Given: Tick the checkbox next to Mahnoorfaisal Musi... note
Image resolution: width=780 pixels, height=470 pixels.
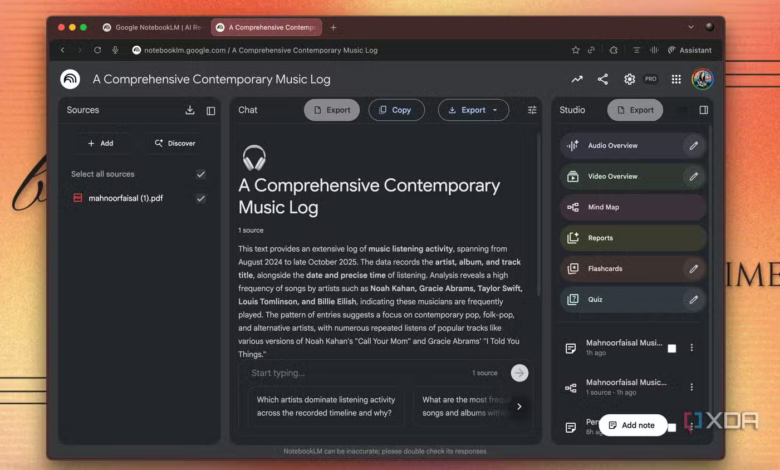Looking at the screenshot, I should tap(672, 348).
